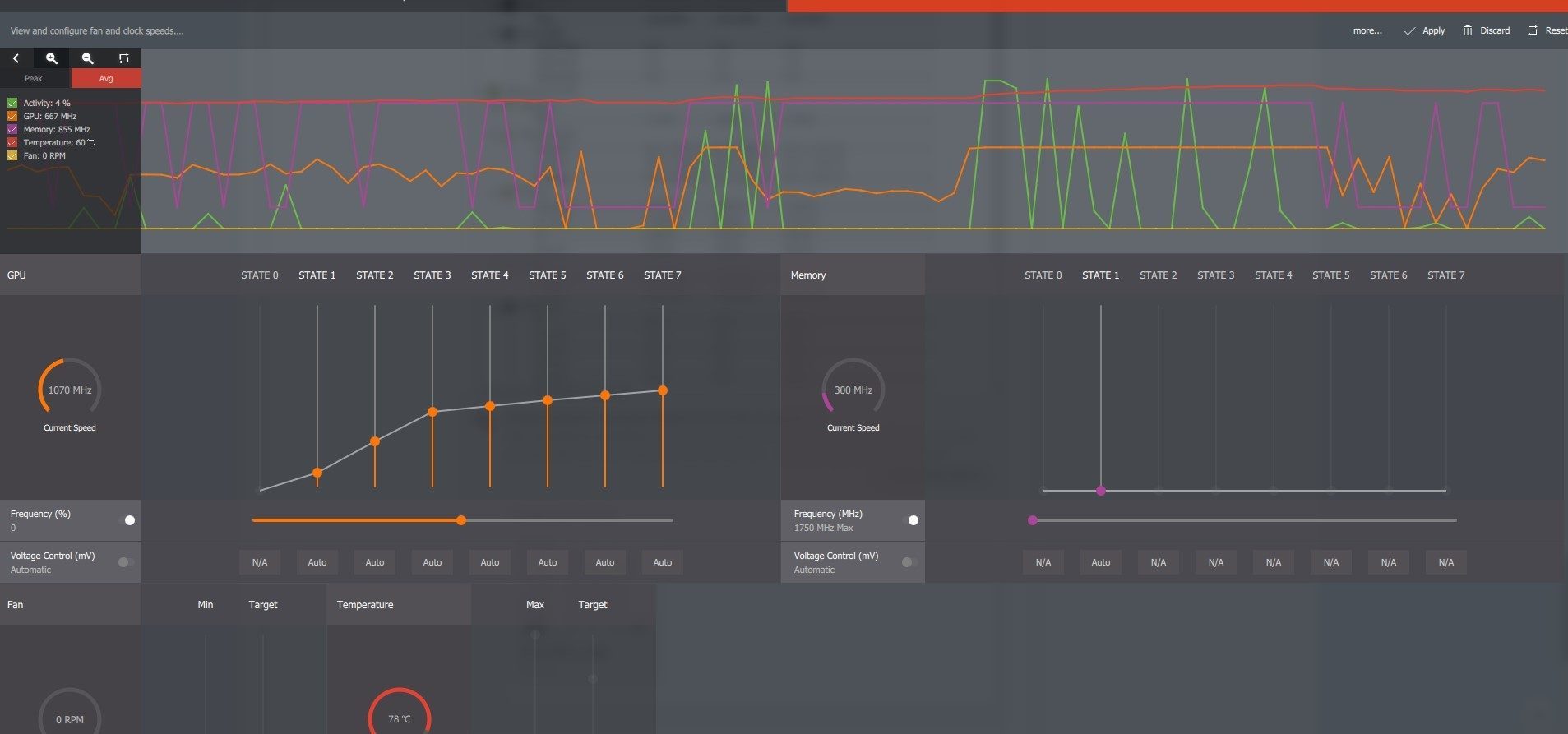The image size is (1568, 734).
Task: Enable GPU Voltage Control manual toggle
Action: click(x=126, y=562)
